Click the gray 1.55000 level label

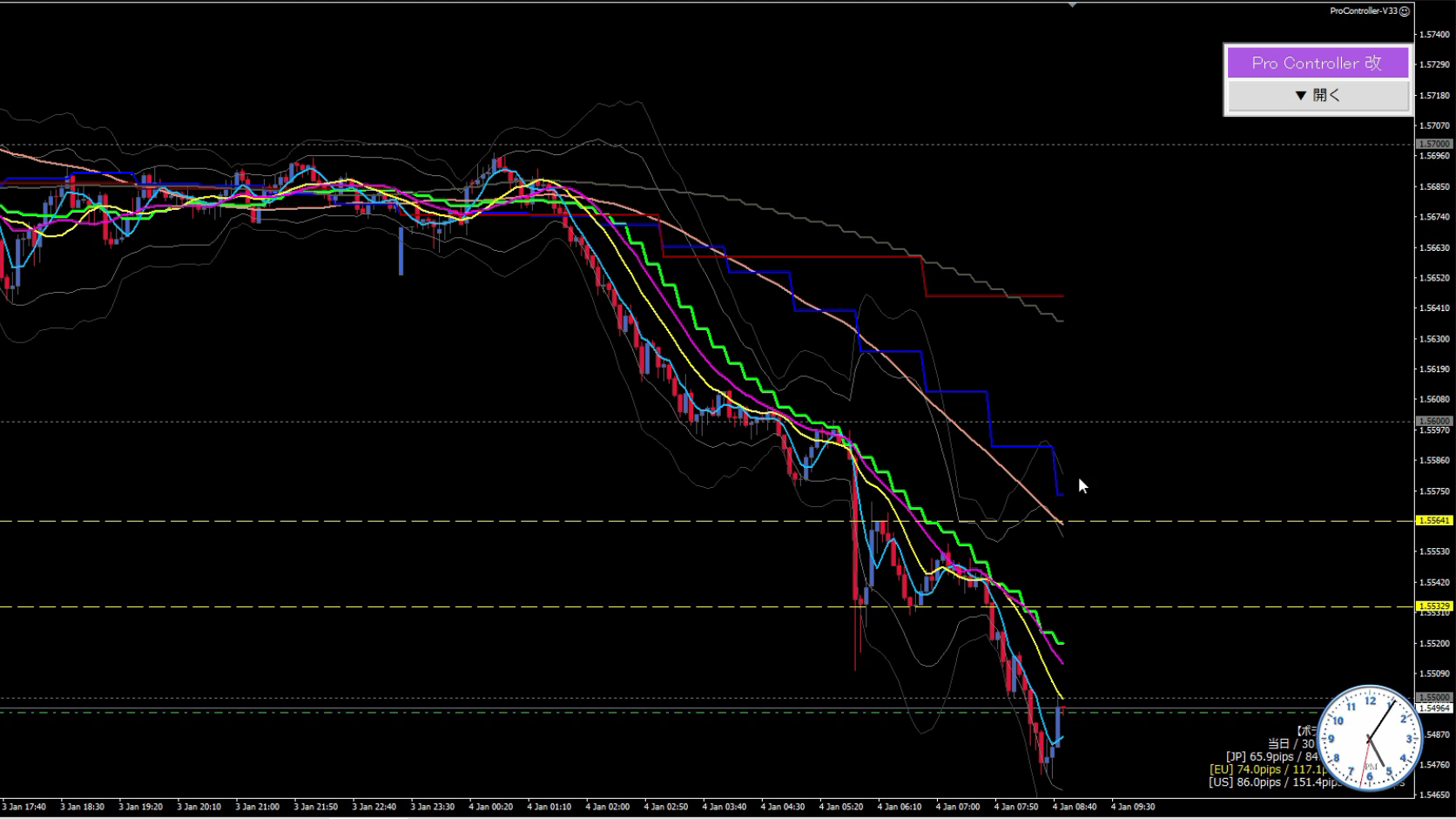click(1434, 698)
